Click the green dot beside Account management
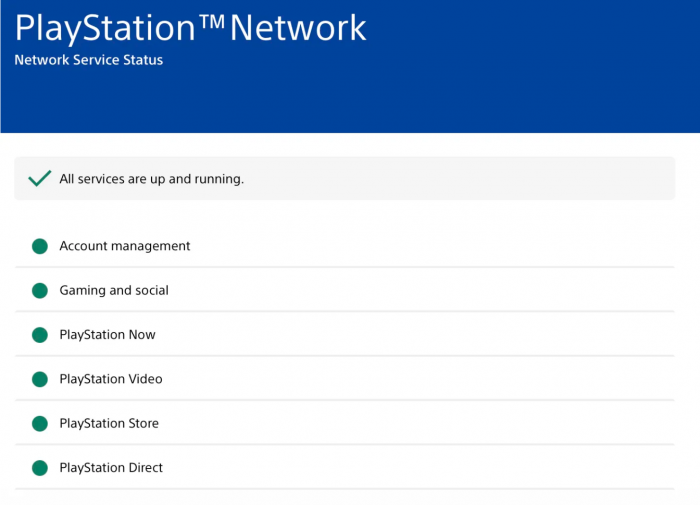 [x=40, y=246]
